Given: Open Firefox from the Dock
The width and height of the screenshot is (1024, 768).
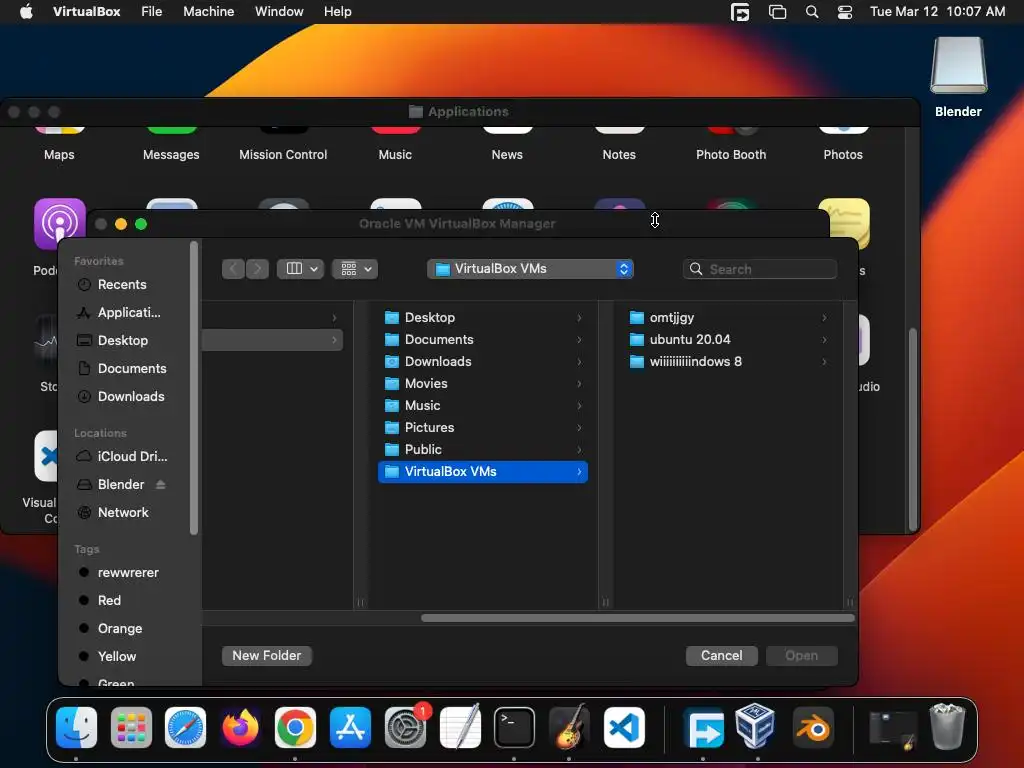Looking at the screenshot, I should click(x=240, y=728).
